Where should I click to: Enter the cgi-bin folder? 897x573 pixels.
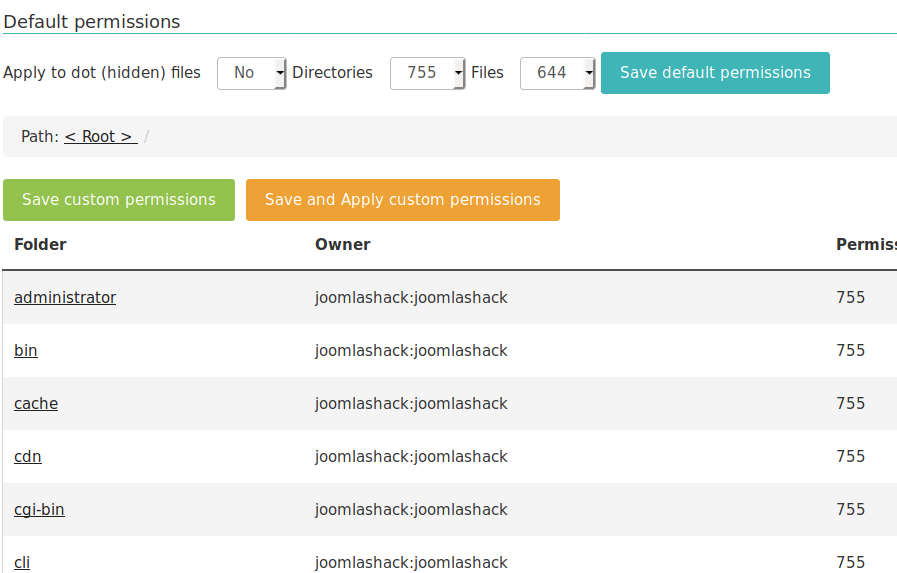pos(39,510)
